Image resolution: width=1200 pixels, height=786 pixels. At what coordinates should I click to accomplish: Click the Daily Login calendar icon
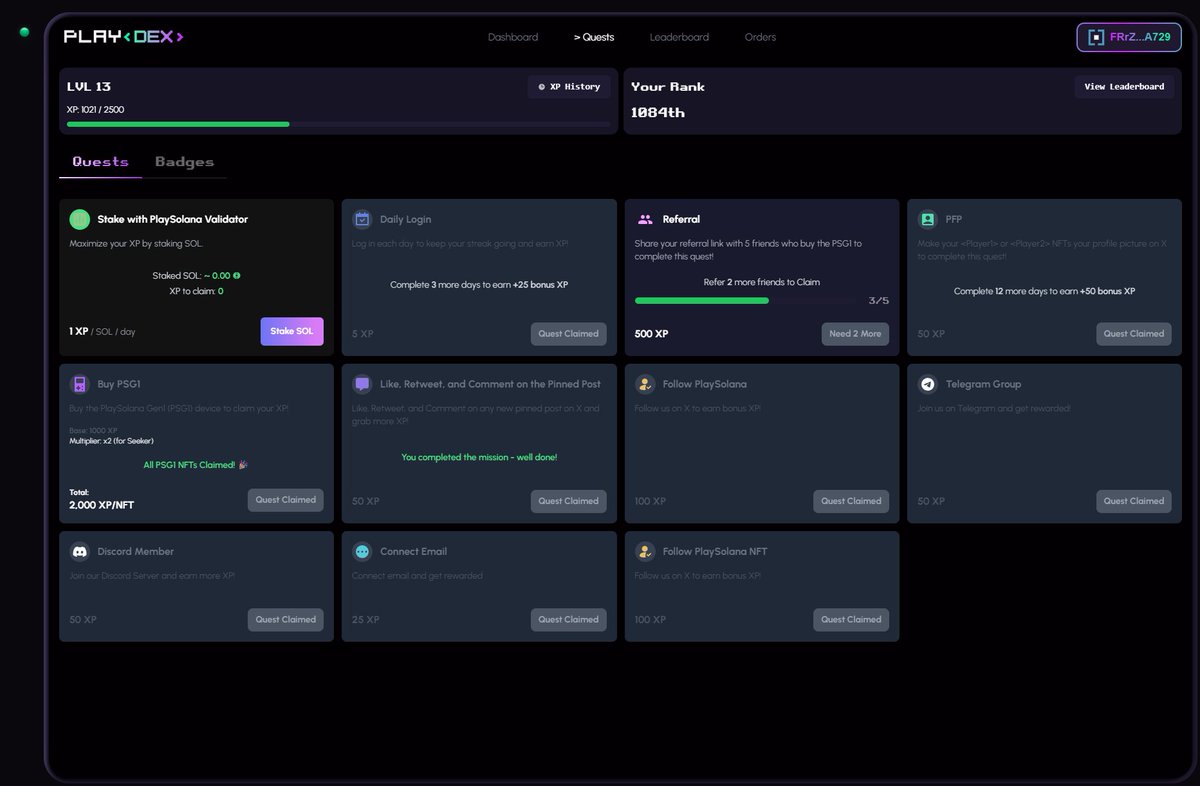coord(362,218)
